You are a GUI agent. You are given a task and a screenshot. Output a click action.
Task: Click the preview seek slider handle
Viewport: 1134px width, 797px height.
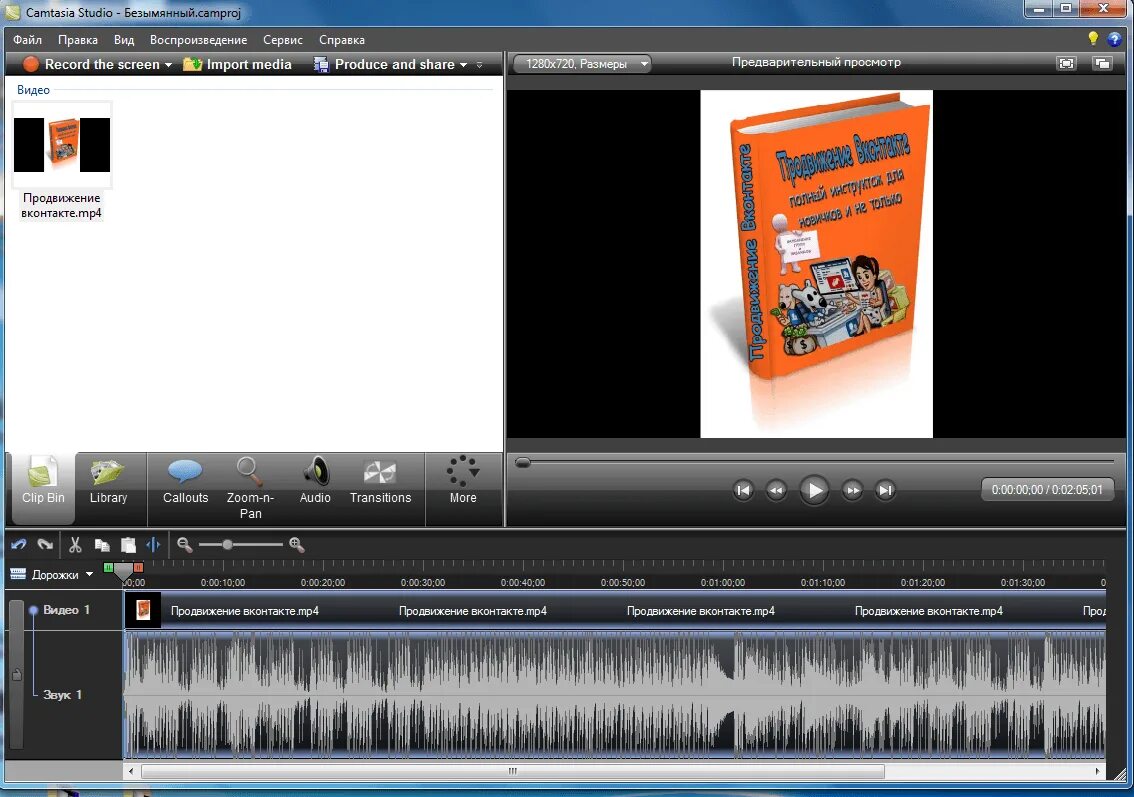click(x=523, y=463)
